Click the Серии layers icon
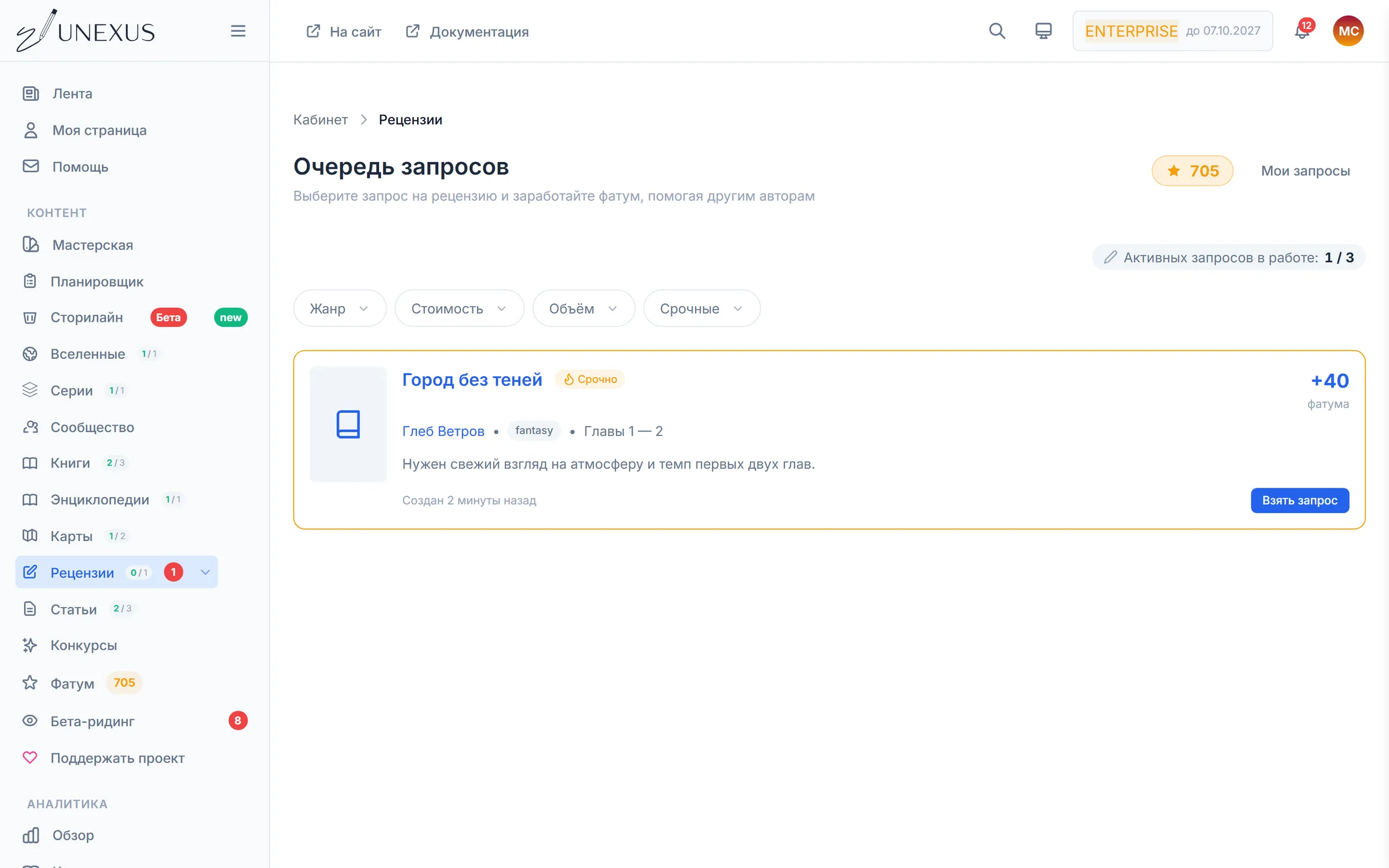The height and width of the screenshot is (868, 1389). click(30, 390)
